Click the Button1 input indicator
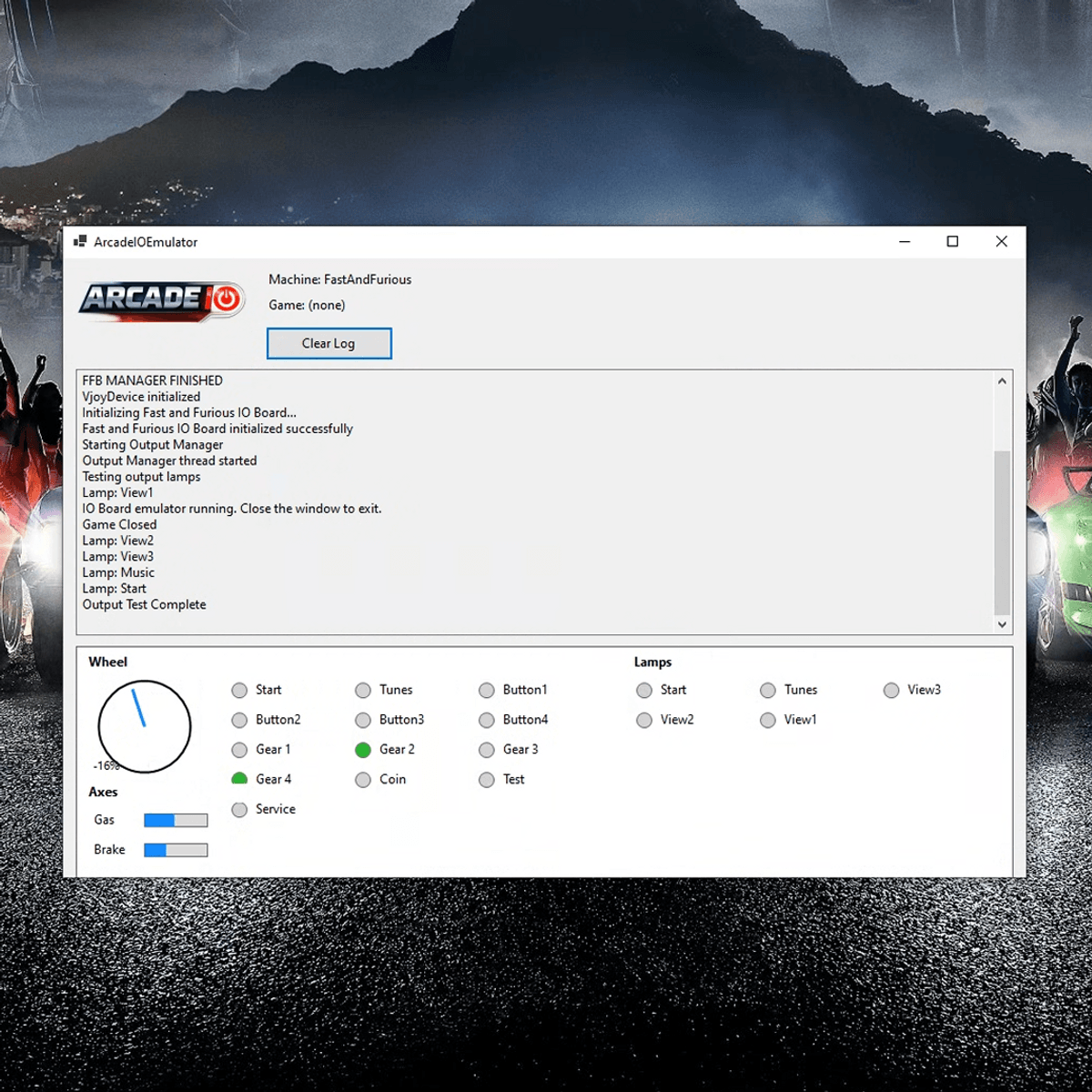 (x=487, y=691)
